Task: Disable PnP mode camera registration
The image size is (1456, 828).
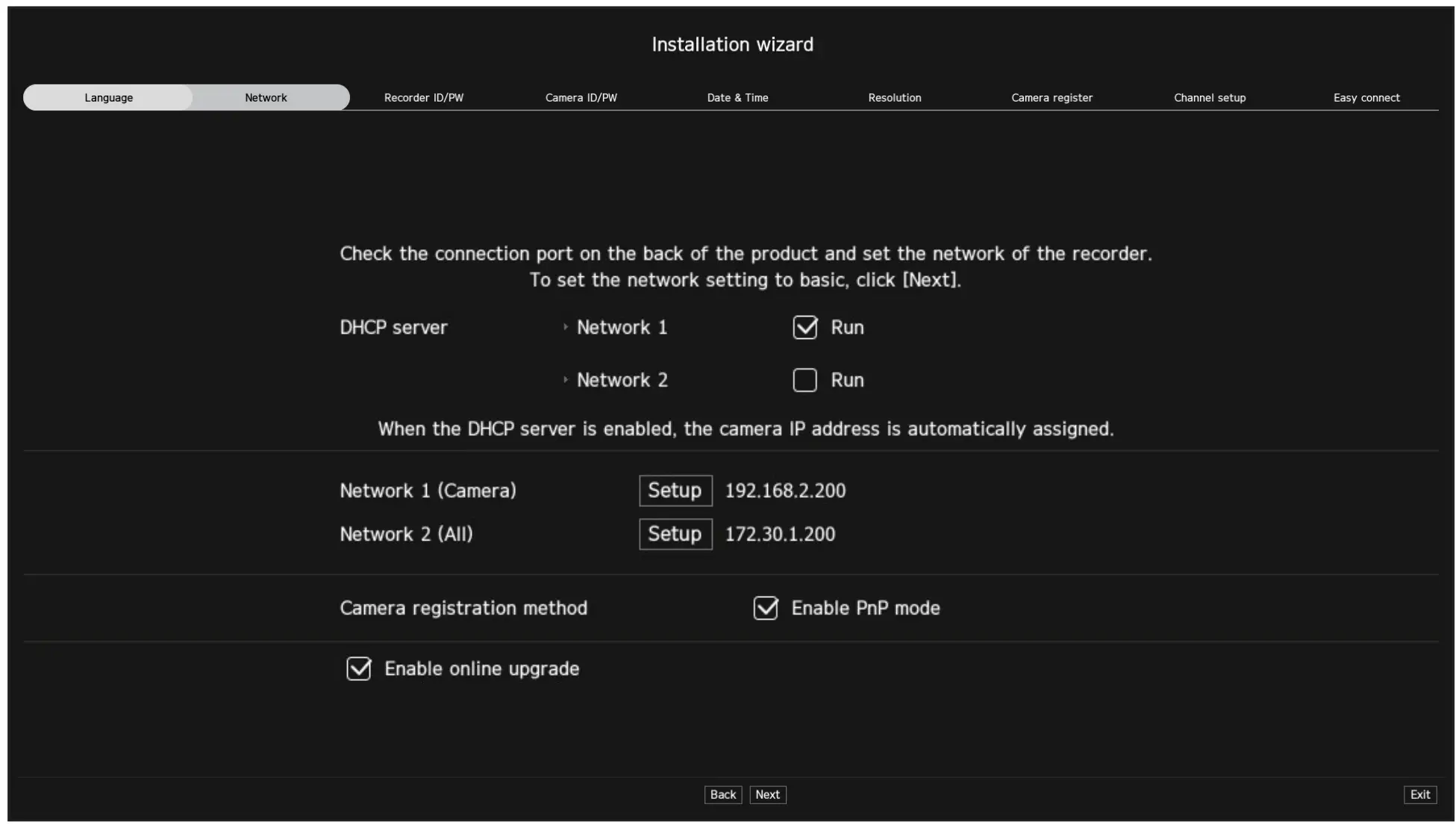Action: point(765,608)
